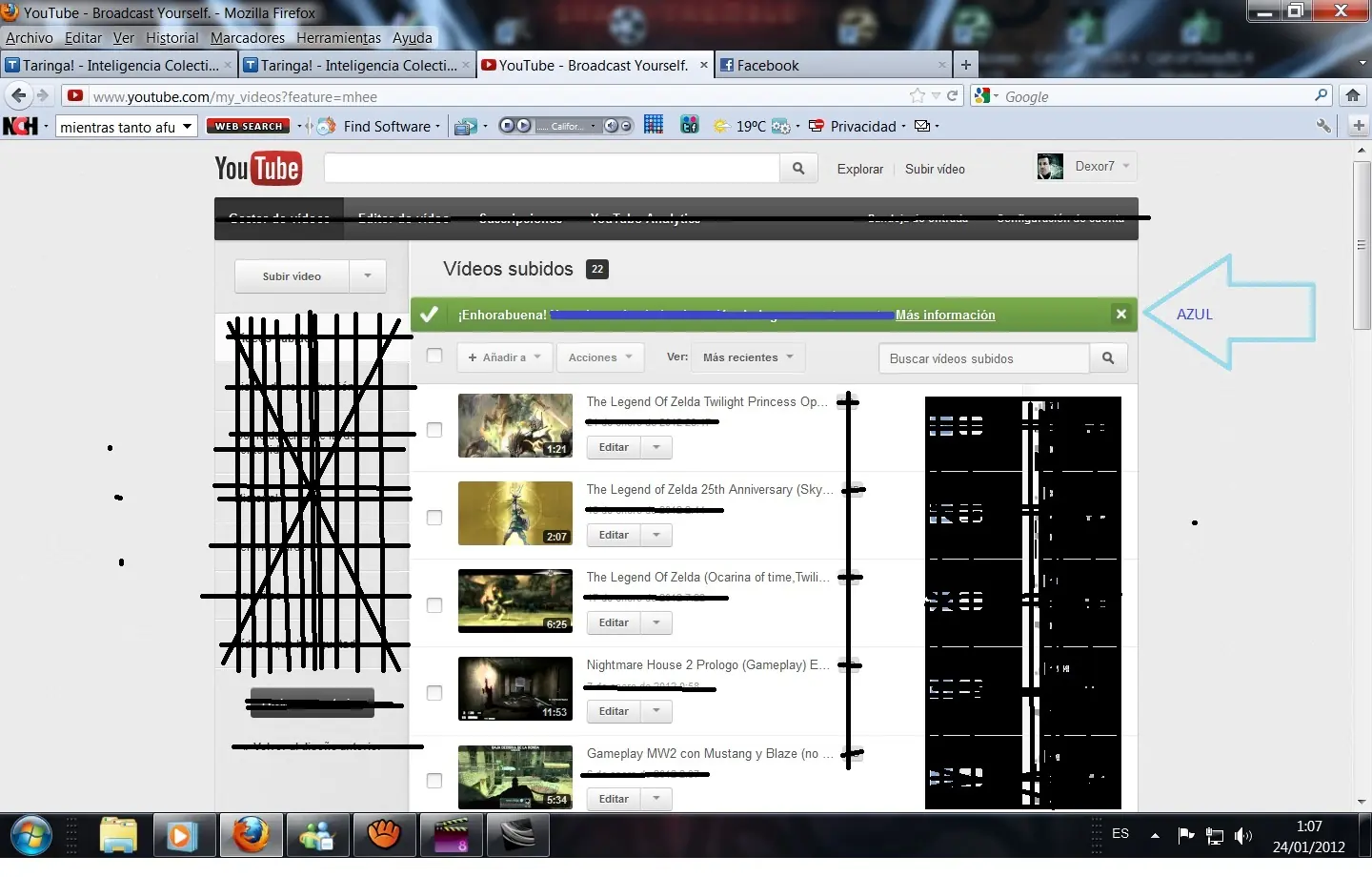Click the network tray icon
This screenshot has height=877, width=1372.
pyautogui.click(x=1215, y=836)
